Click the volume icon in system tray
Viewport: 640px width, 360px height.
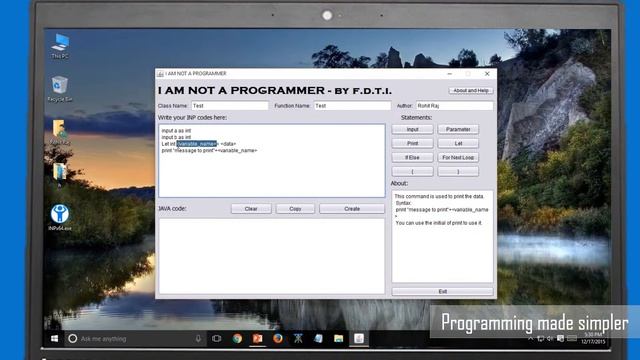pos(550,338)
